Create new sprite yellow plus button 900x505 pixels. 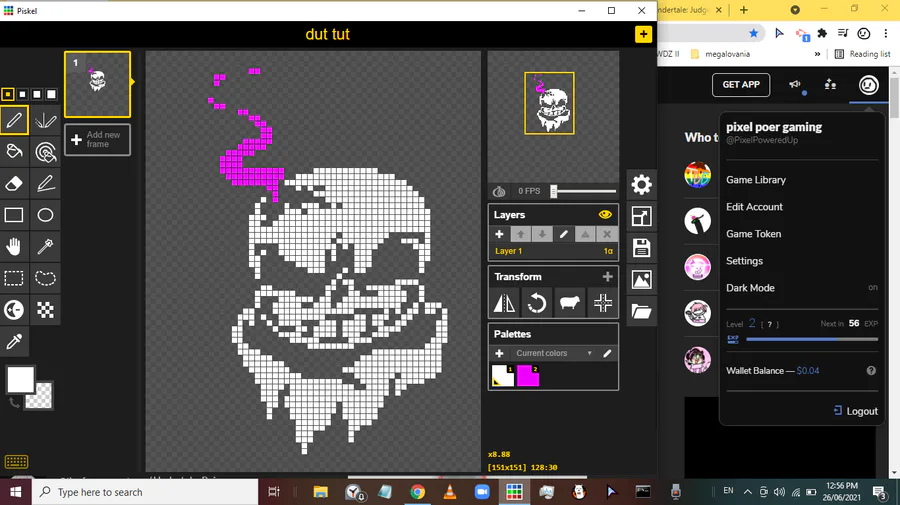pyautogui.click(x=643, y=34)
